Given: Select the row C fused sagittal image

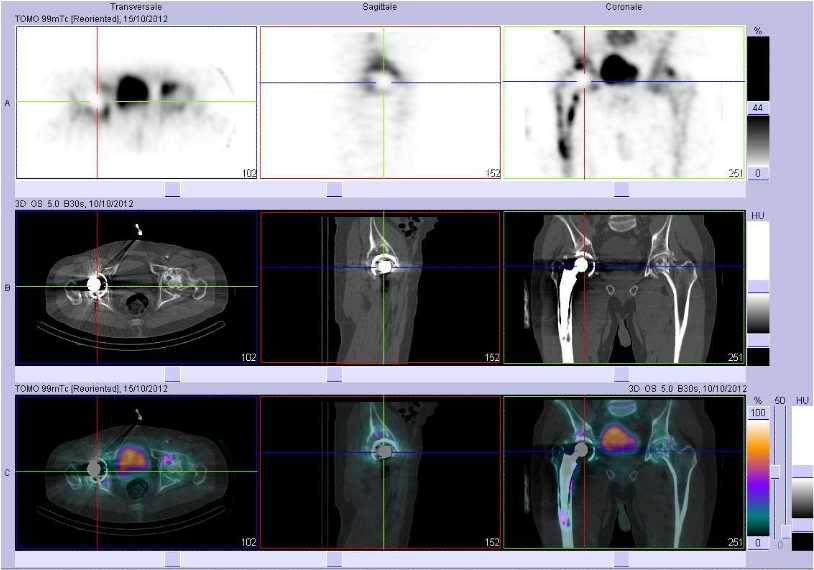Looking at the screenshot, I should [380, 473].
